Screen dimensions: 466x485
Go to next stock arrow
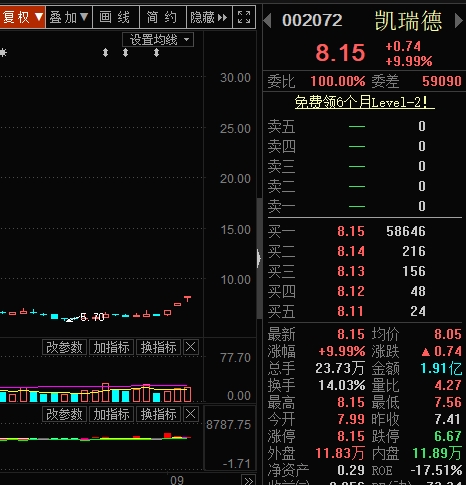(459, 21)
